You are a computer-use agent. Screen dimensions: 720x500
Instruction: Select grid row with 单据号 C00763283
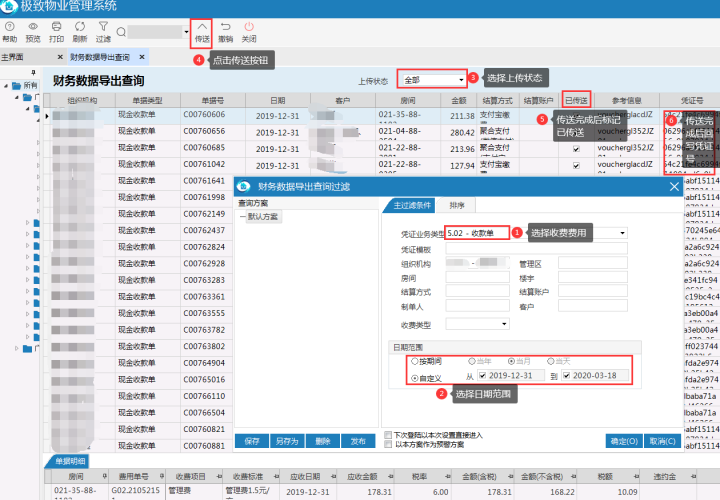point(204,280)
